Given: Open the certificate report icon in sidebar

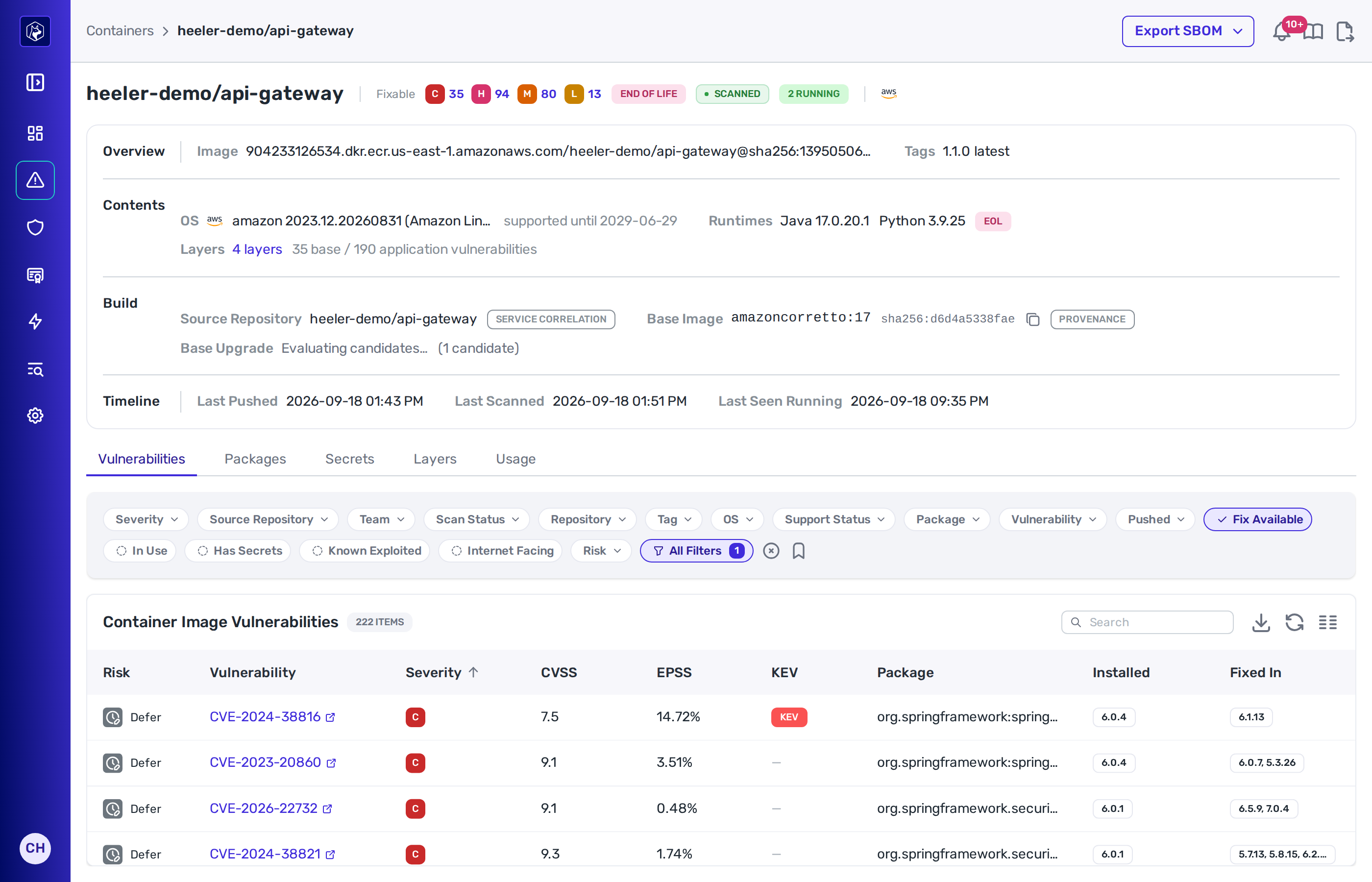Looking at the screenshot, I should (x=35, y=275).
